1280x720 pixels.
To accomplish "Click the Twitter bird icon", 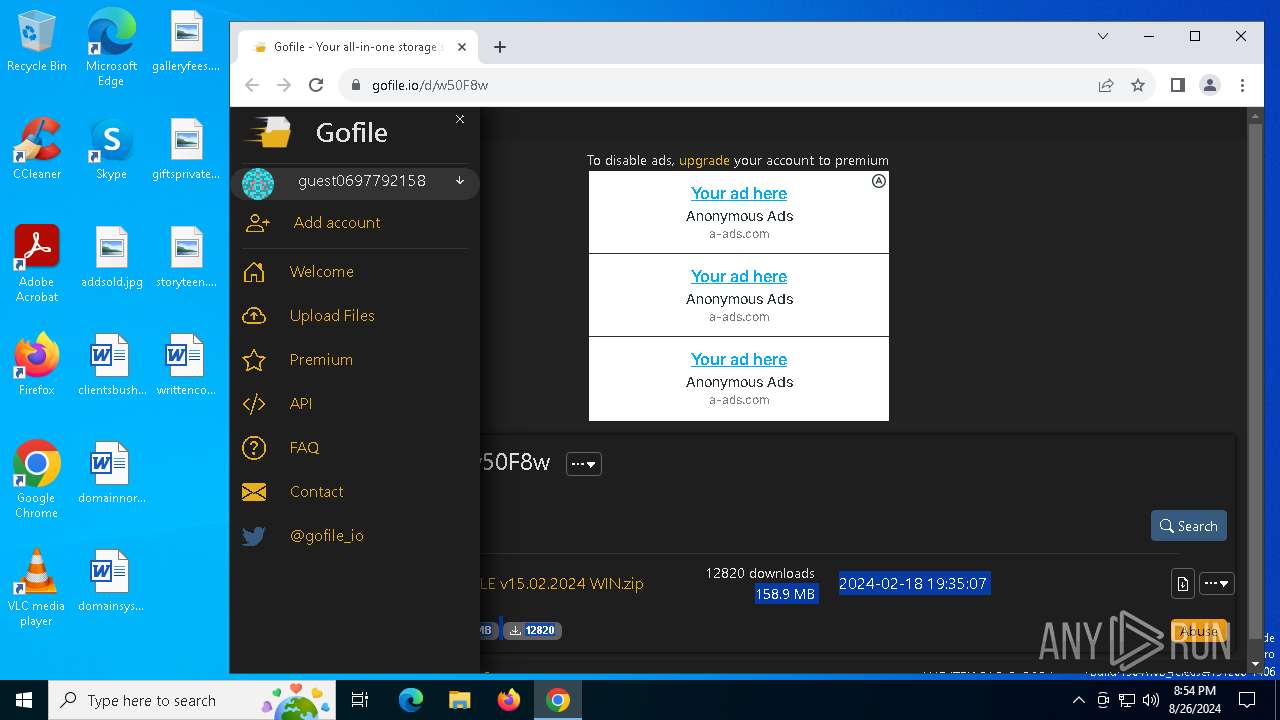I will (x=254, y=536).
